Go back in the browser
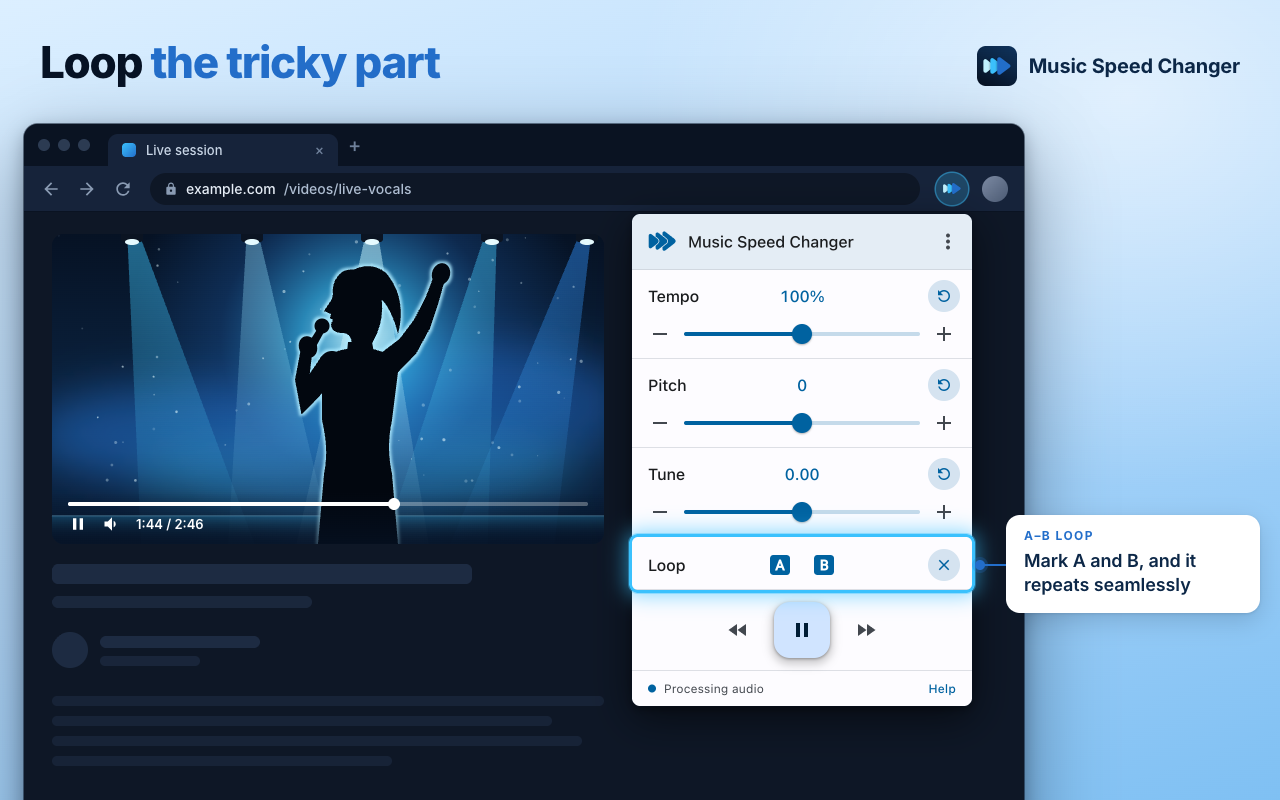The width and height of the screenshot is (1280, 800). click(51, 189)
